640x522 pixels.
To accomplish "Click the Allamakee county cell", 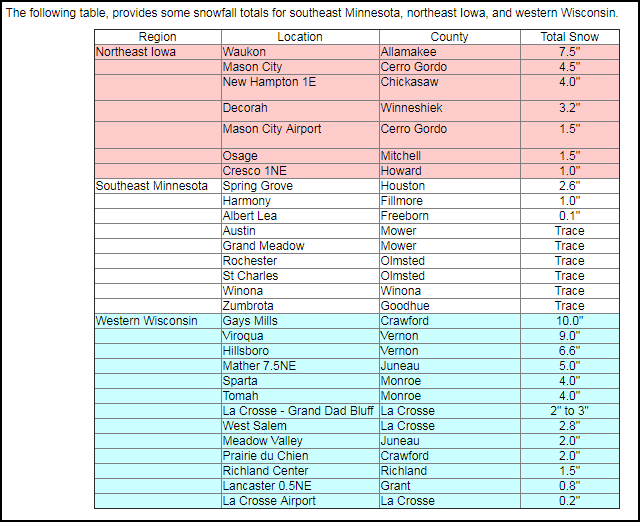I will point(449,52).
